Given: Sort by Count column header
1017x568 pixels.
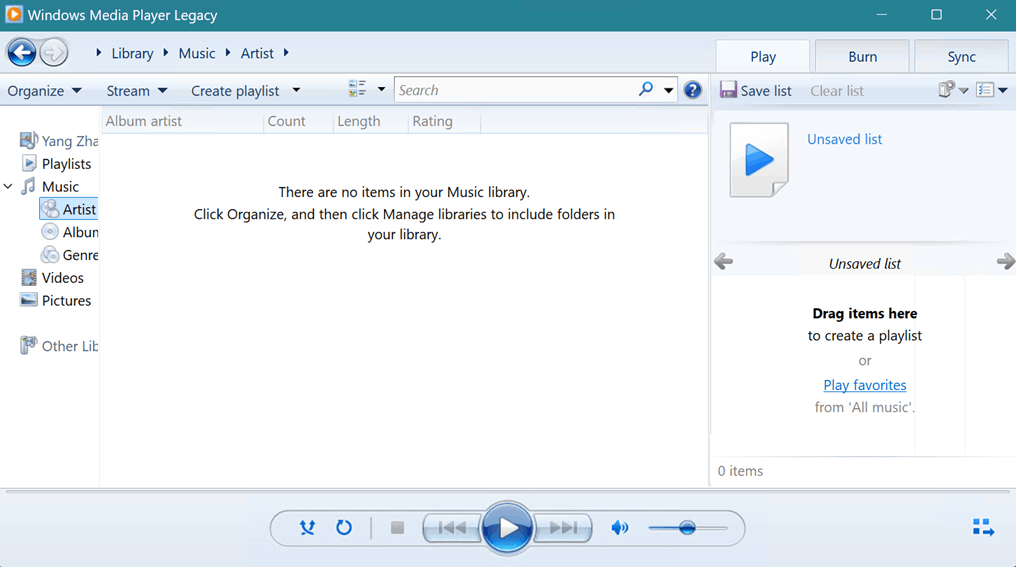Looking at the screenshot, I should [x=298, y=121].
